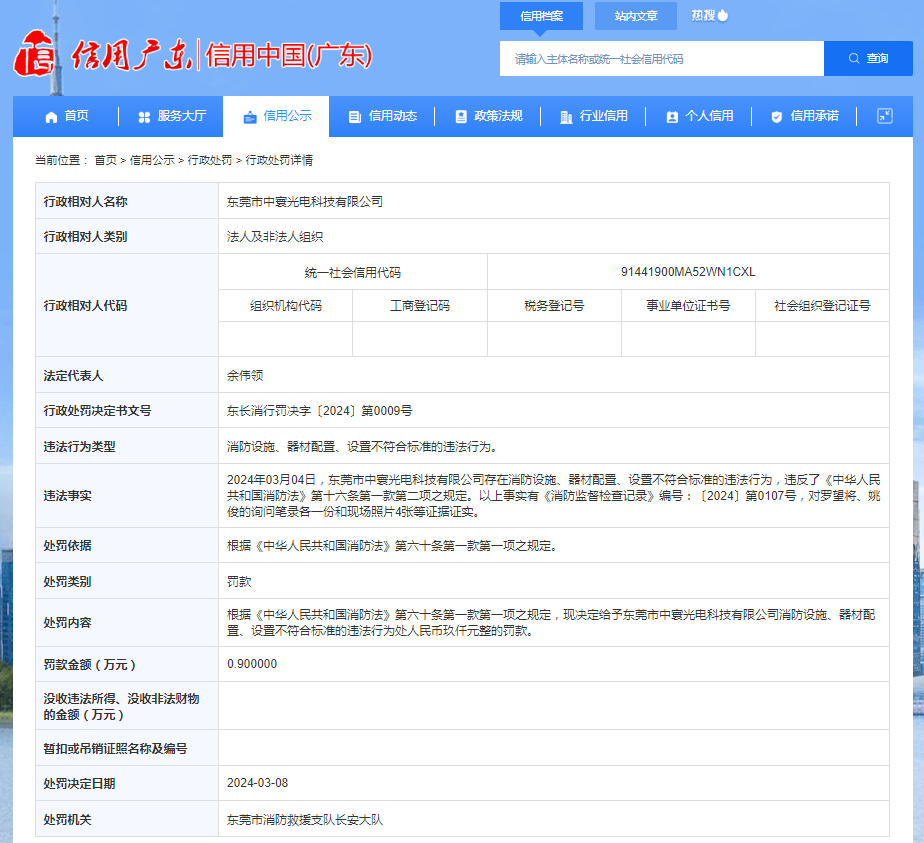Click the 税务登记号 header cell
This screenshot has height=843, width=924.
tap(554, 306)
